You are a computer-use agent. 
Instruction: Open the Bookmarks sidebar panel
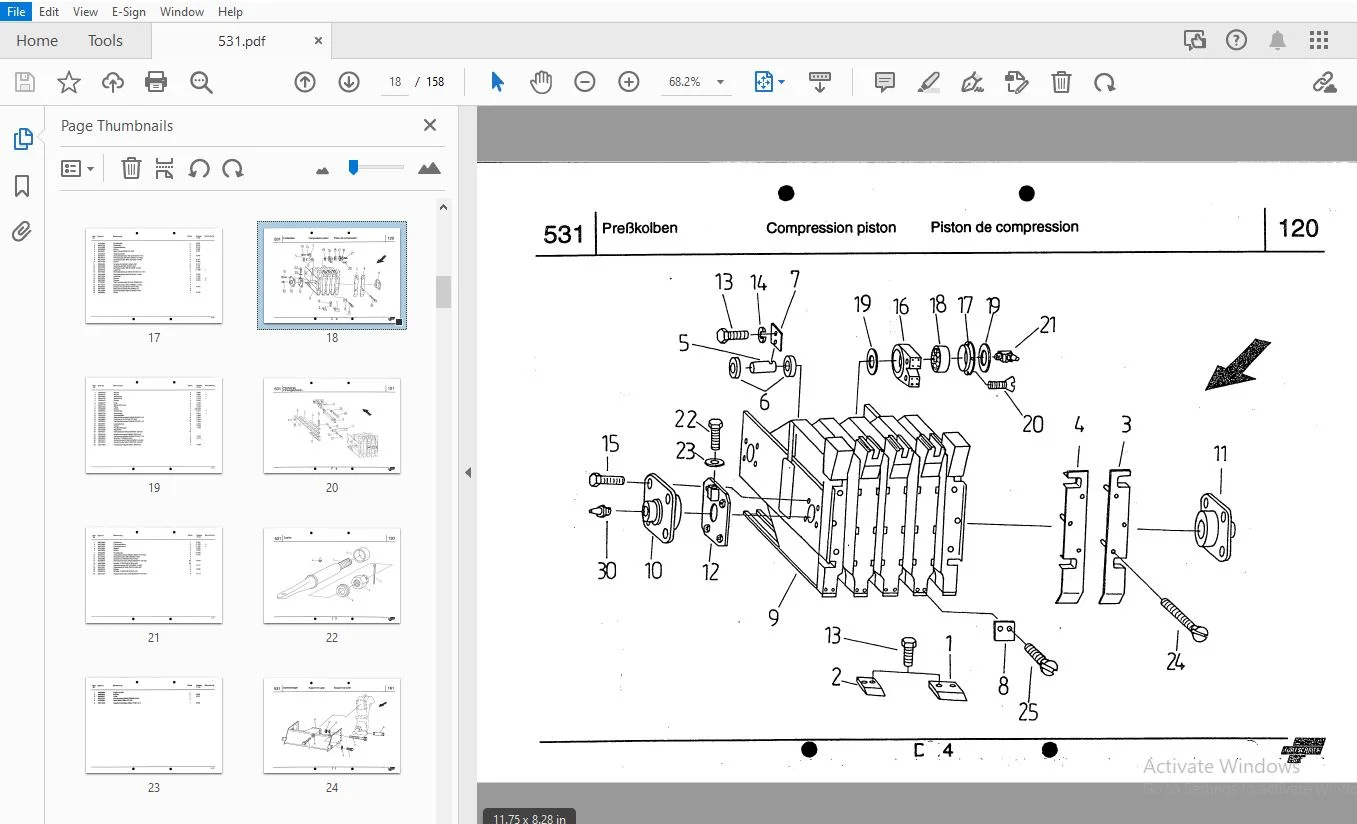click(22, 186)
